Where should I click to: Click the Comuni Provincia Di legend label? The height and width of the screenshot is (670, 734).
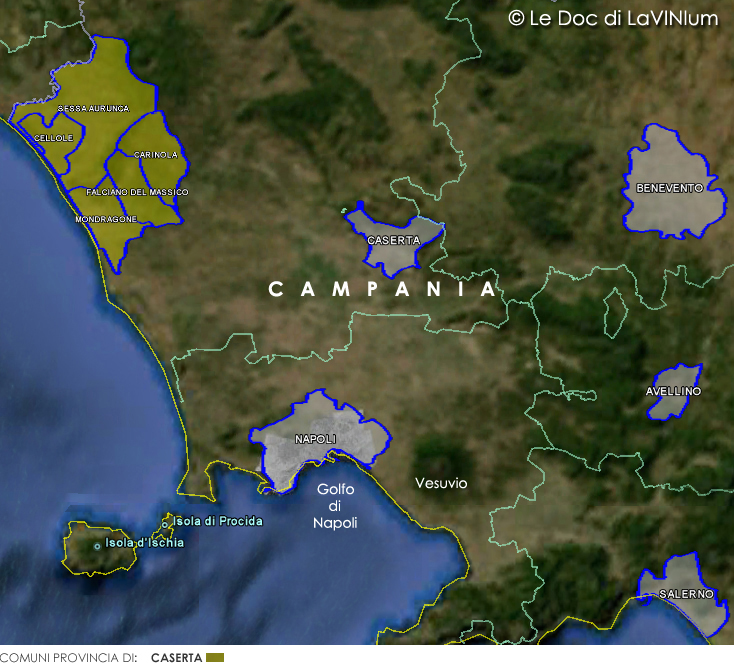click(68, 658)
